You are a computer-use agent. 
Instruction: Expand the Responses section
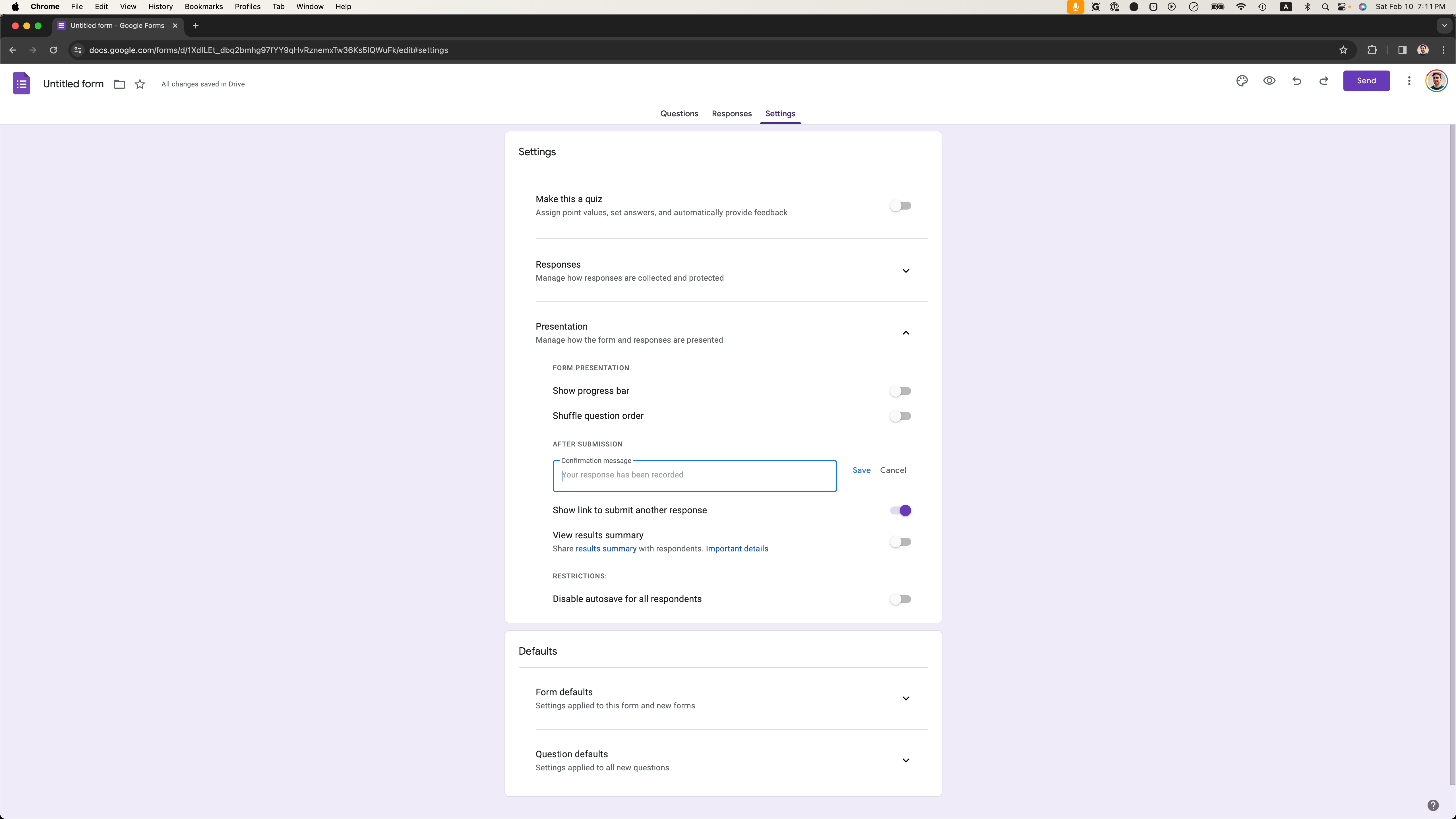(x=906, y=271)
